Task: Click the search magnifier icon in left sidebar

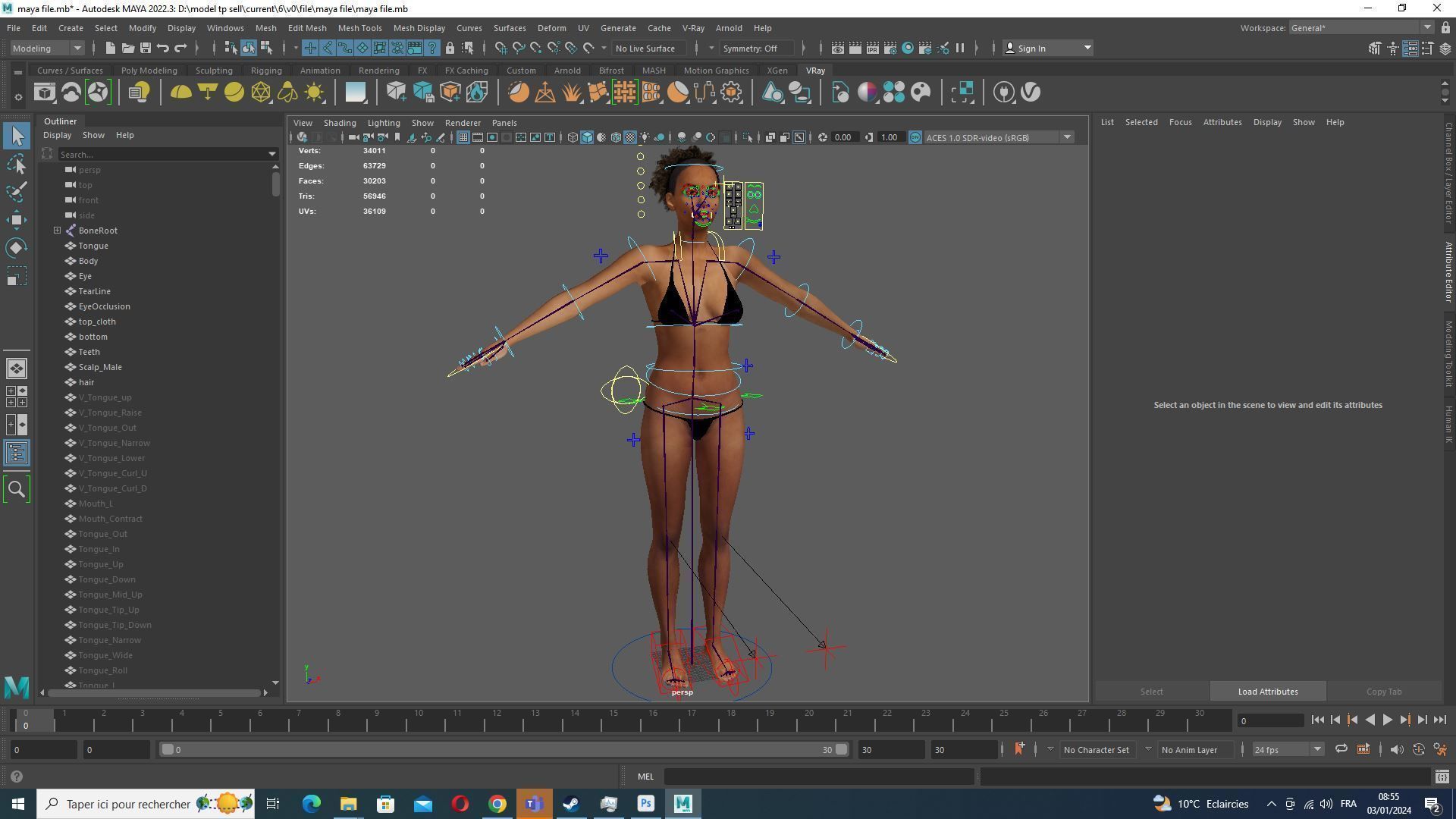Action: click(17, 489)
